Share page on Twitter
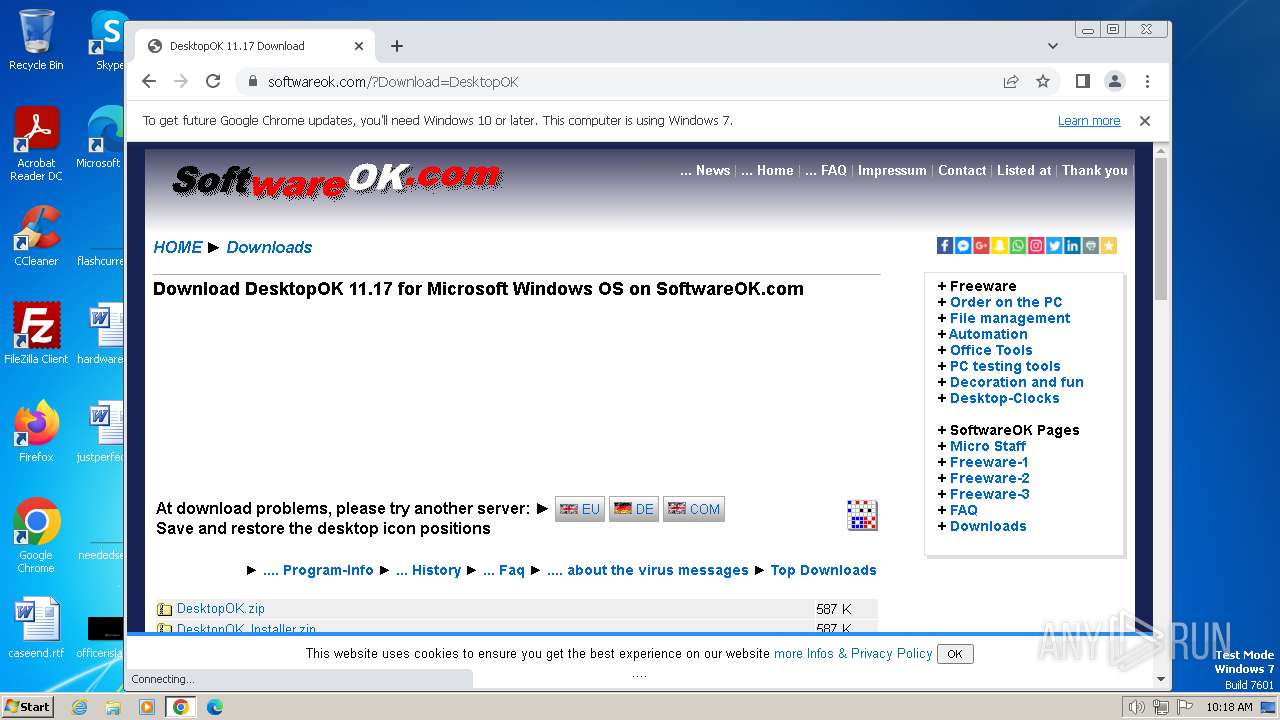Viewport: 1280px width, 720px height. pyautogui.click(x=1054, y=246)
